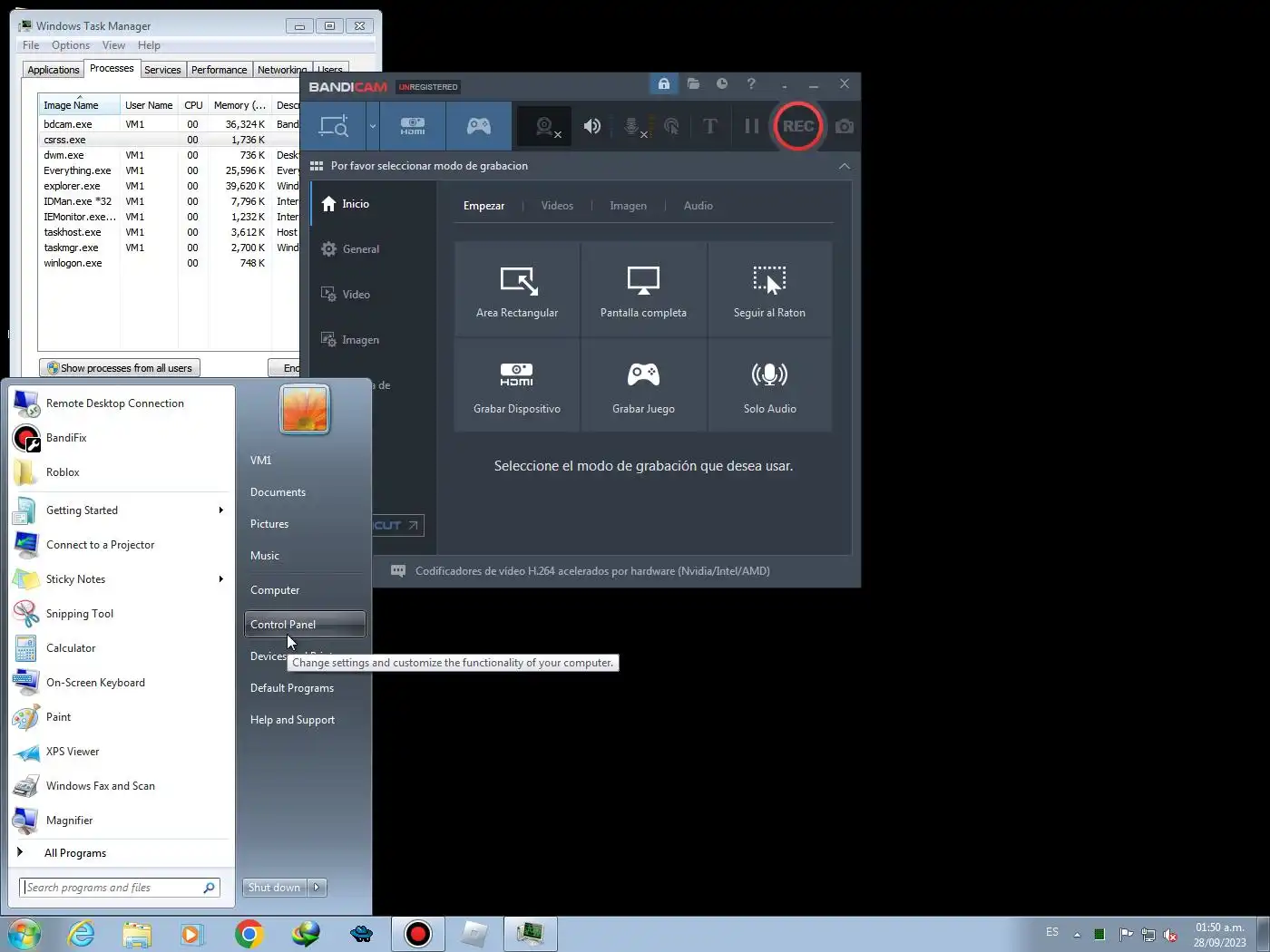Expand Getting Started submenu arrow
The height and width of the screenshot is (952, 1270).
[x=220, y=510]
